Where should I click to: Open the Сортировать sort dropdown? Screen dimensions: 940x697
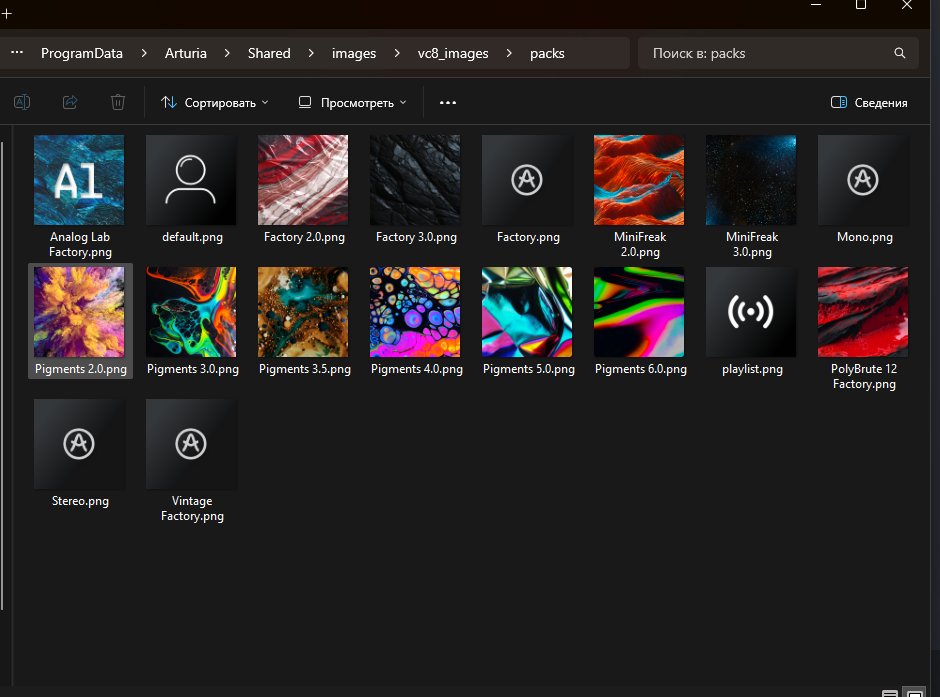tap(215, 102)
